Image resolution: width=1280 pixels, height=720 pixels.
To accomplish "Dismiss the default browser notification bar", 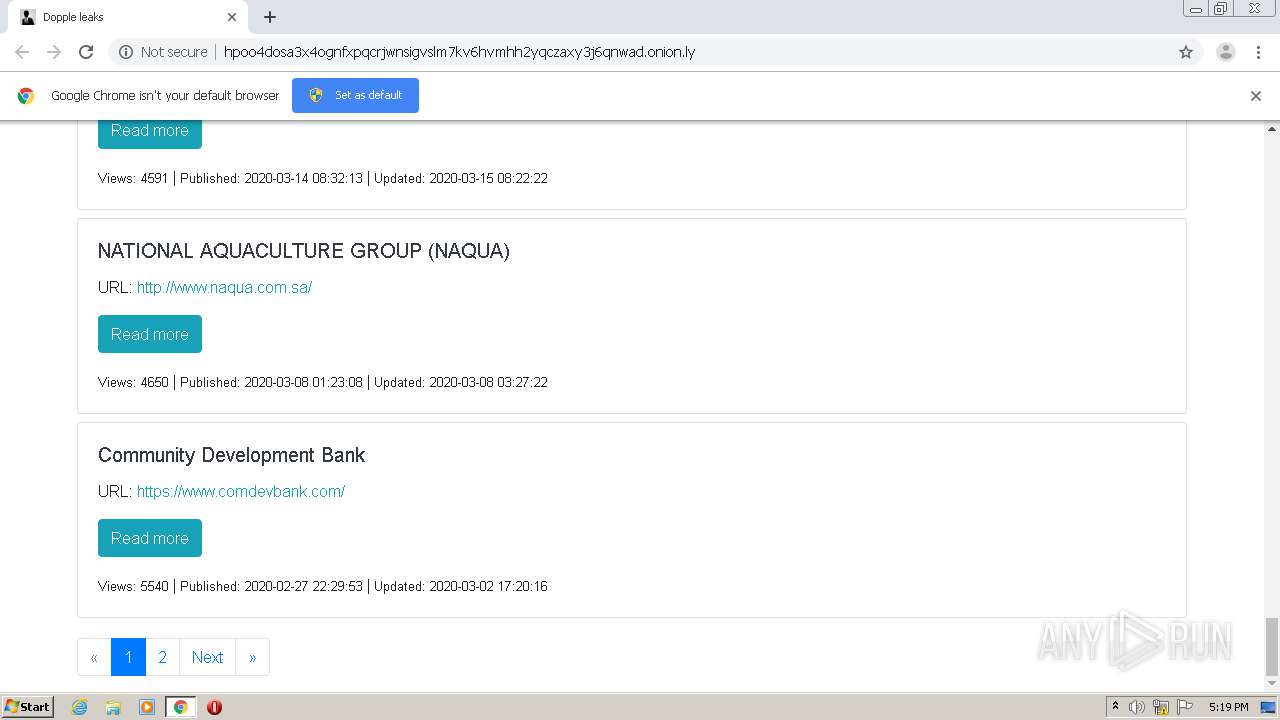I will (x=1256, y=96).
